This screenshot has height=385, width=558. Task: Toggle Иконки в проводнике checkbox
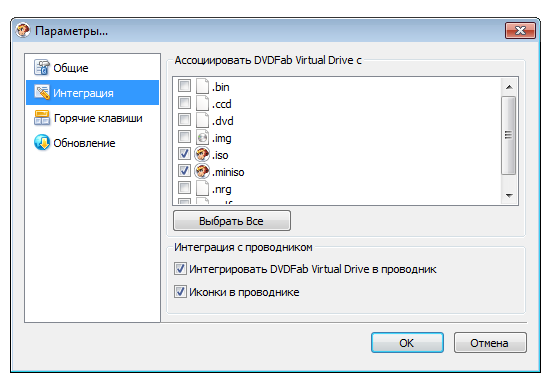[180, 292]
